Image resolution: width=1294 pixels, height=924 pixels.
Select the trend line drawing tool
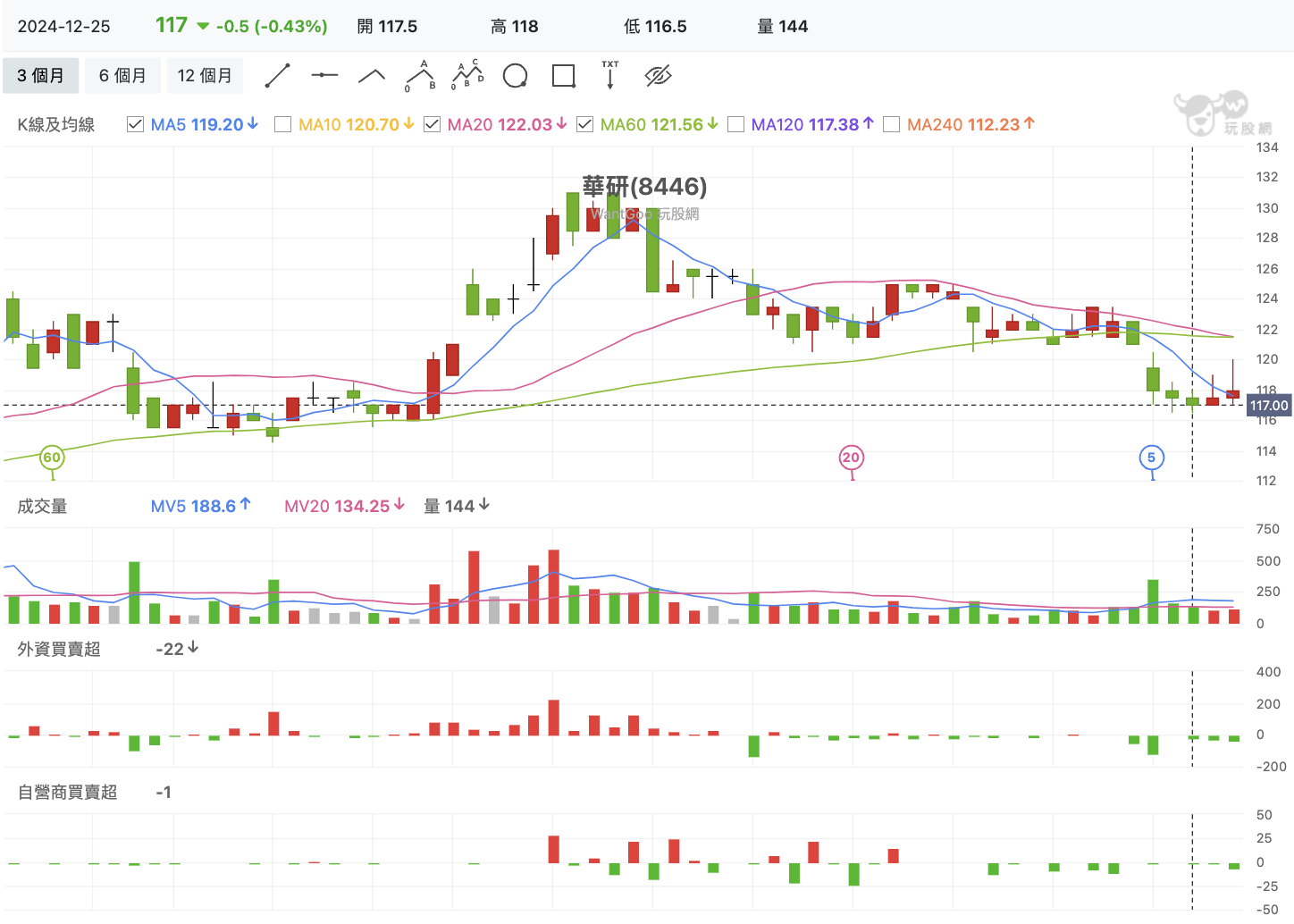(278, 76)
